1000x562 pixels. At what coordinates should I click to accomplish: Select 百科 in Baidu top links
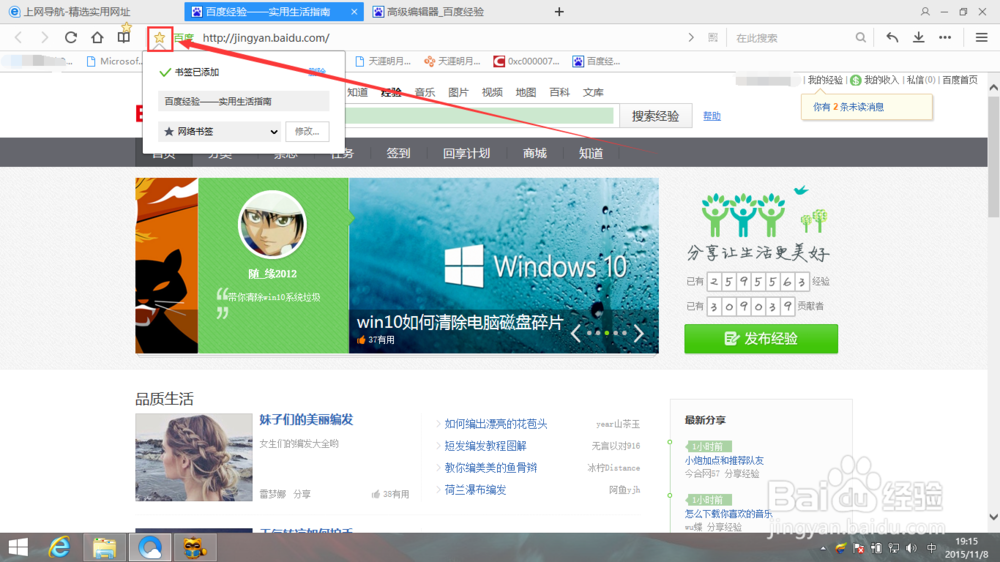[x=559, y=92]
